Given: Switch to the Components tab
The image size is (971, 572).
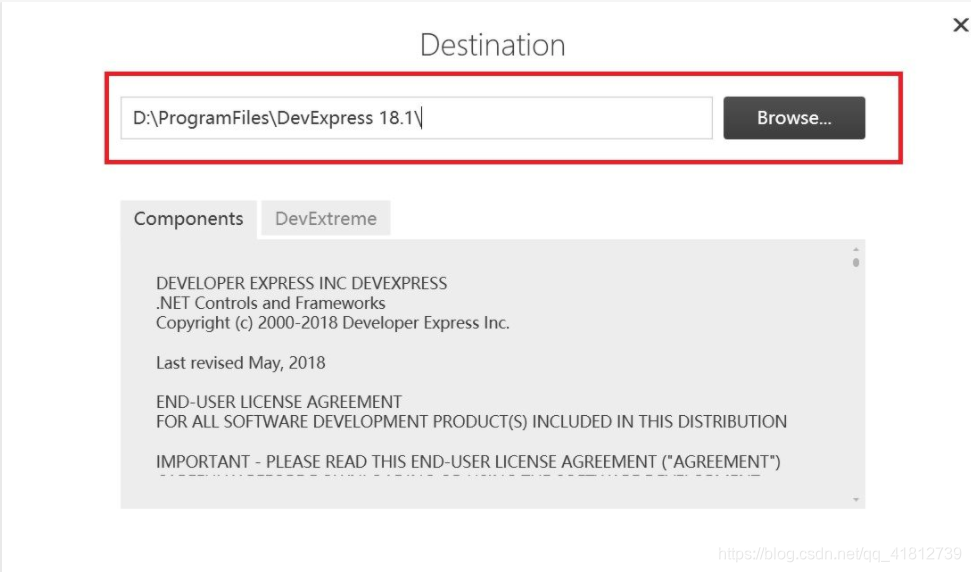Looking at the screenshot, I should 188,219.
